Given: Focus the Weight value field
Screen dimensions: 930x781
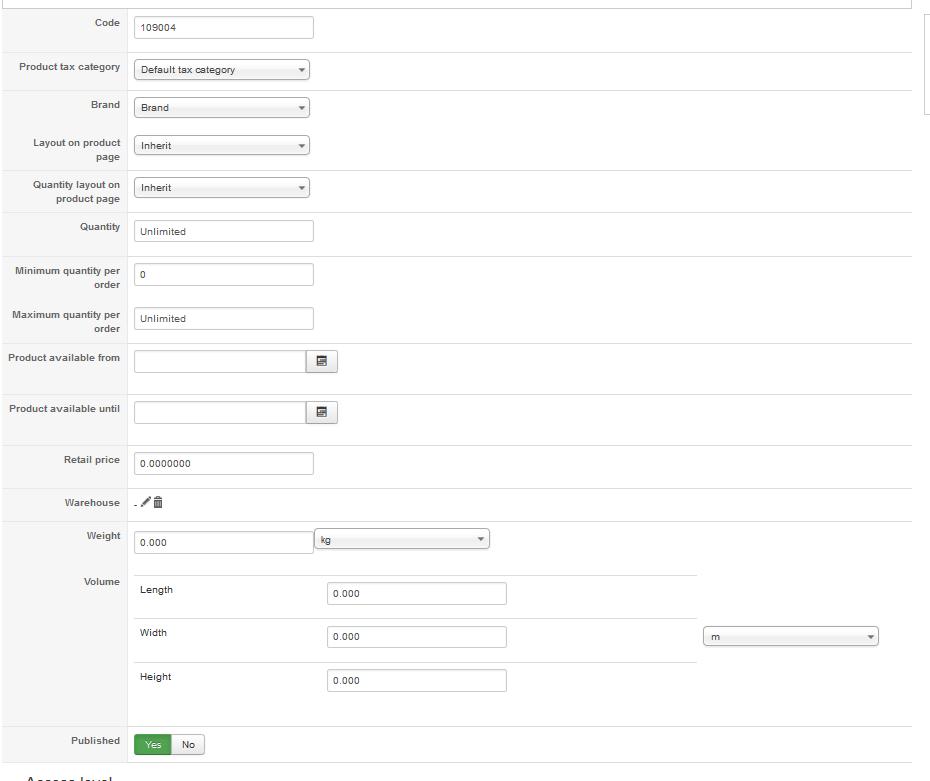Looking at the screenshot, I should pyautogui.click(x=223, y=543).
